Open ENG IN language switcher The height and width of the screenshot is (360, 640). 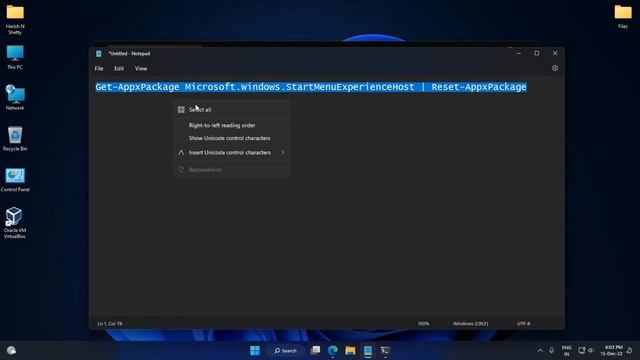(x=567, y=351)
